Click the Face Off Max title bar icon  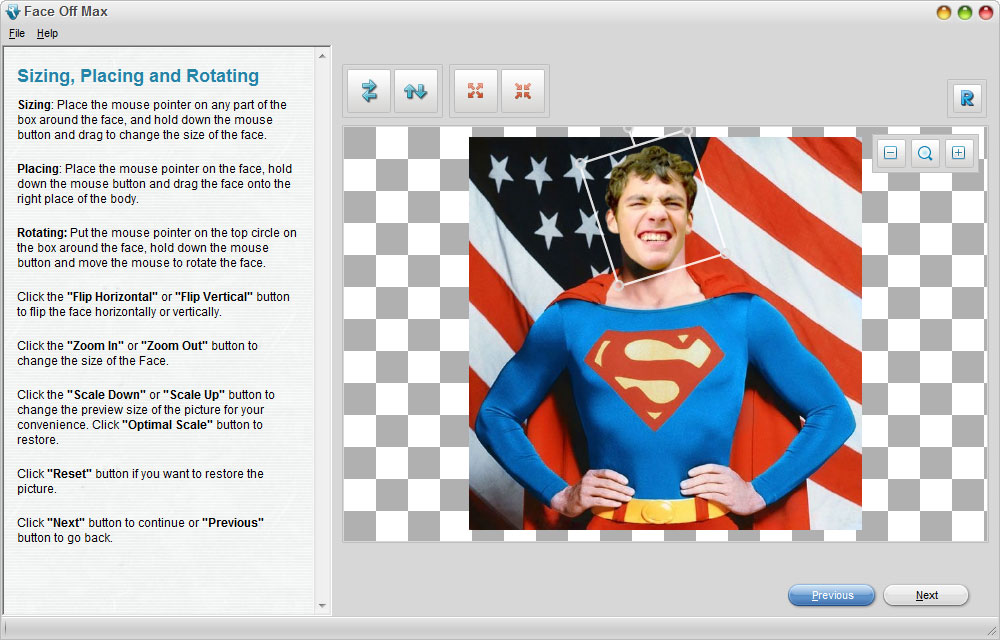[13, 11]
